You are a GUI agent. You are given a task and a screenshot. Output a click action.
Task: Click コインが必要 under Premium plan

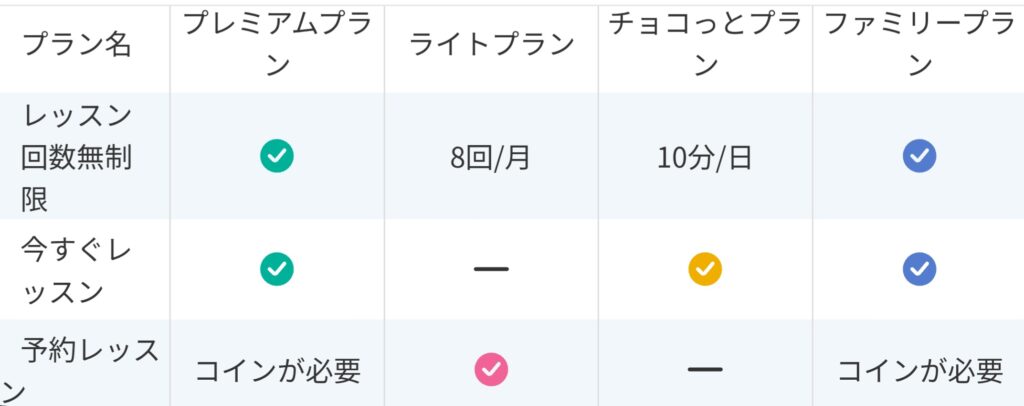pos(278,371)
